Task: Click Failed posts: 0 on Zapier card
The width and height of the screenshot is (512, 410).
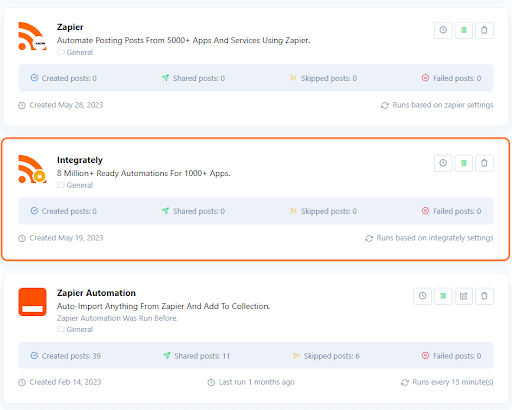Action: 451,78
